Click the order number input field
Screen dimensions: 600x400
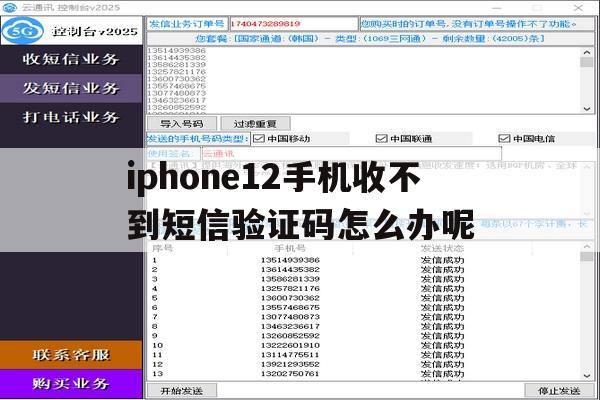pos(293,24)
